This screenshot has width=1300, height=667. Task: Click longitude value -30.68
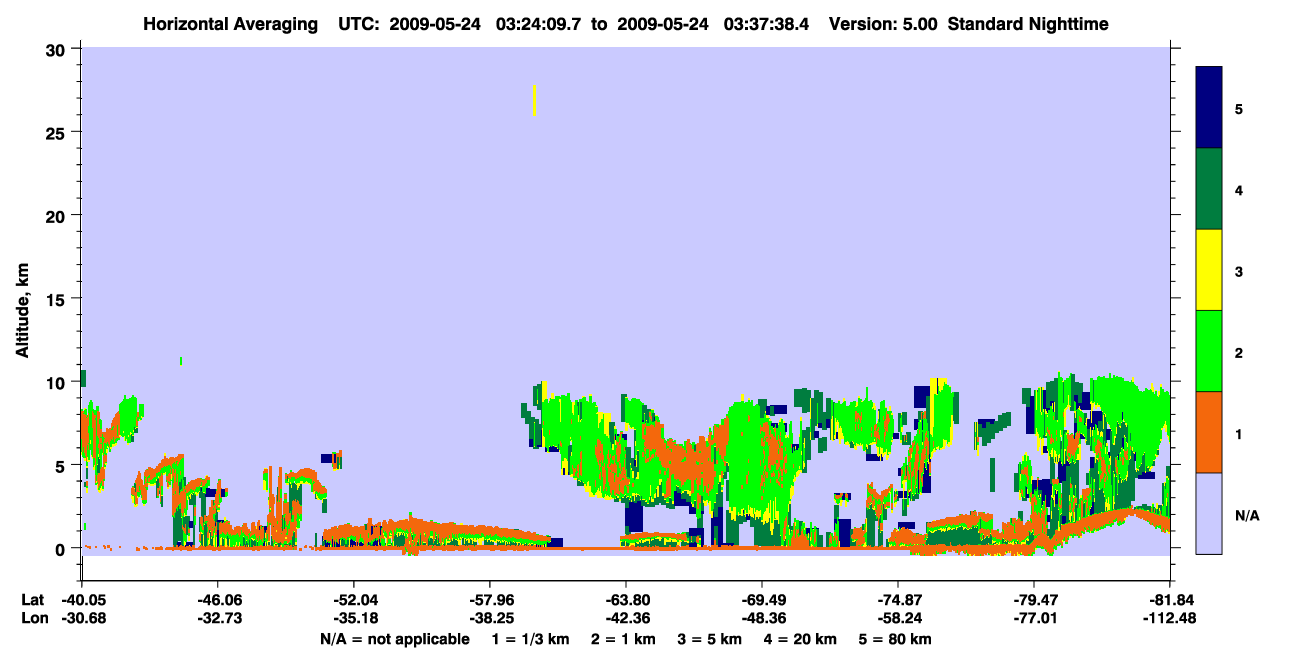[82, 618]
